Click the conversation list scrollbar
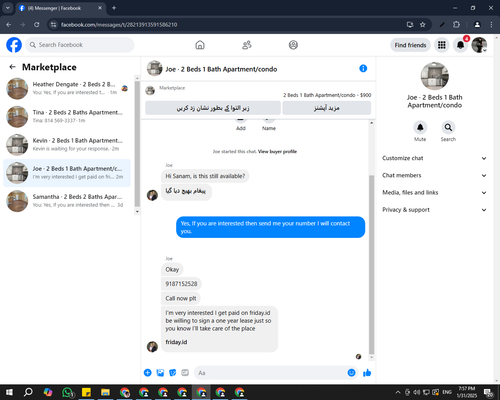 coord(137,143)
